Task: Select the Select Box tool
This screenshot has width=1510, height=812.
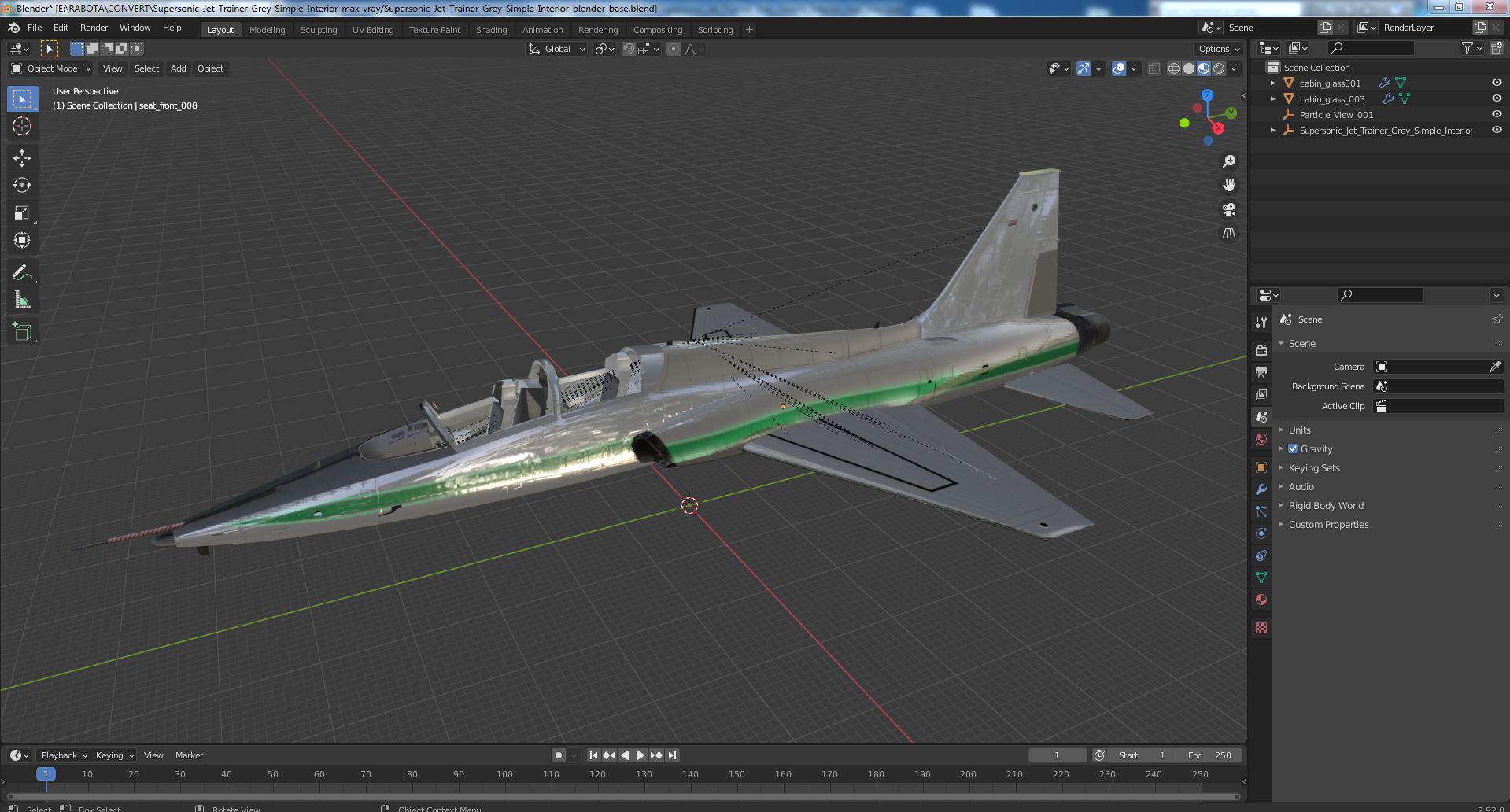Action: pyautogui.click(x=22, y=99)
